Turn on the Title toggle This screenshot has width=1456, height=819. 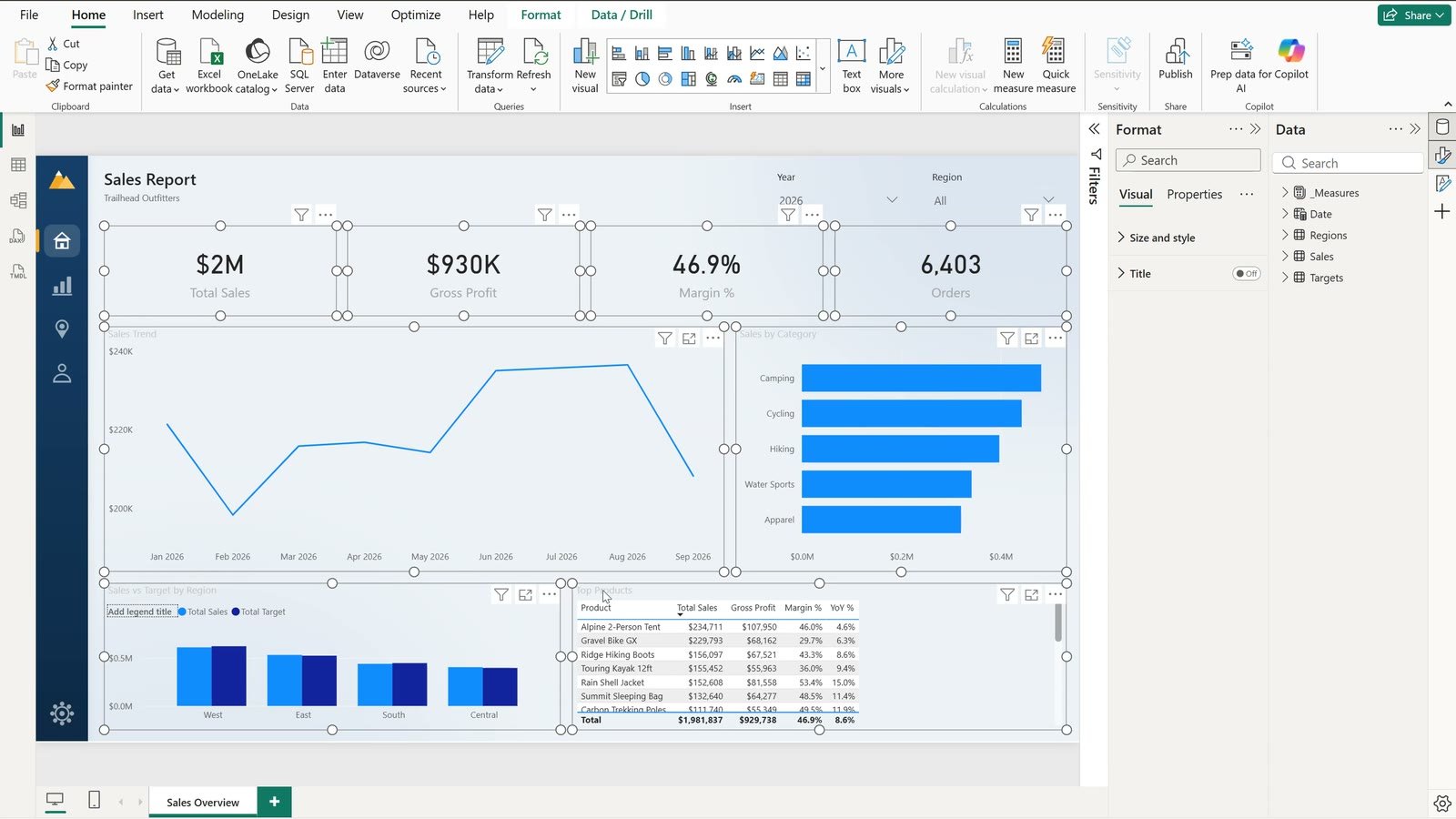tap(1246, 273)
